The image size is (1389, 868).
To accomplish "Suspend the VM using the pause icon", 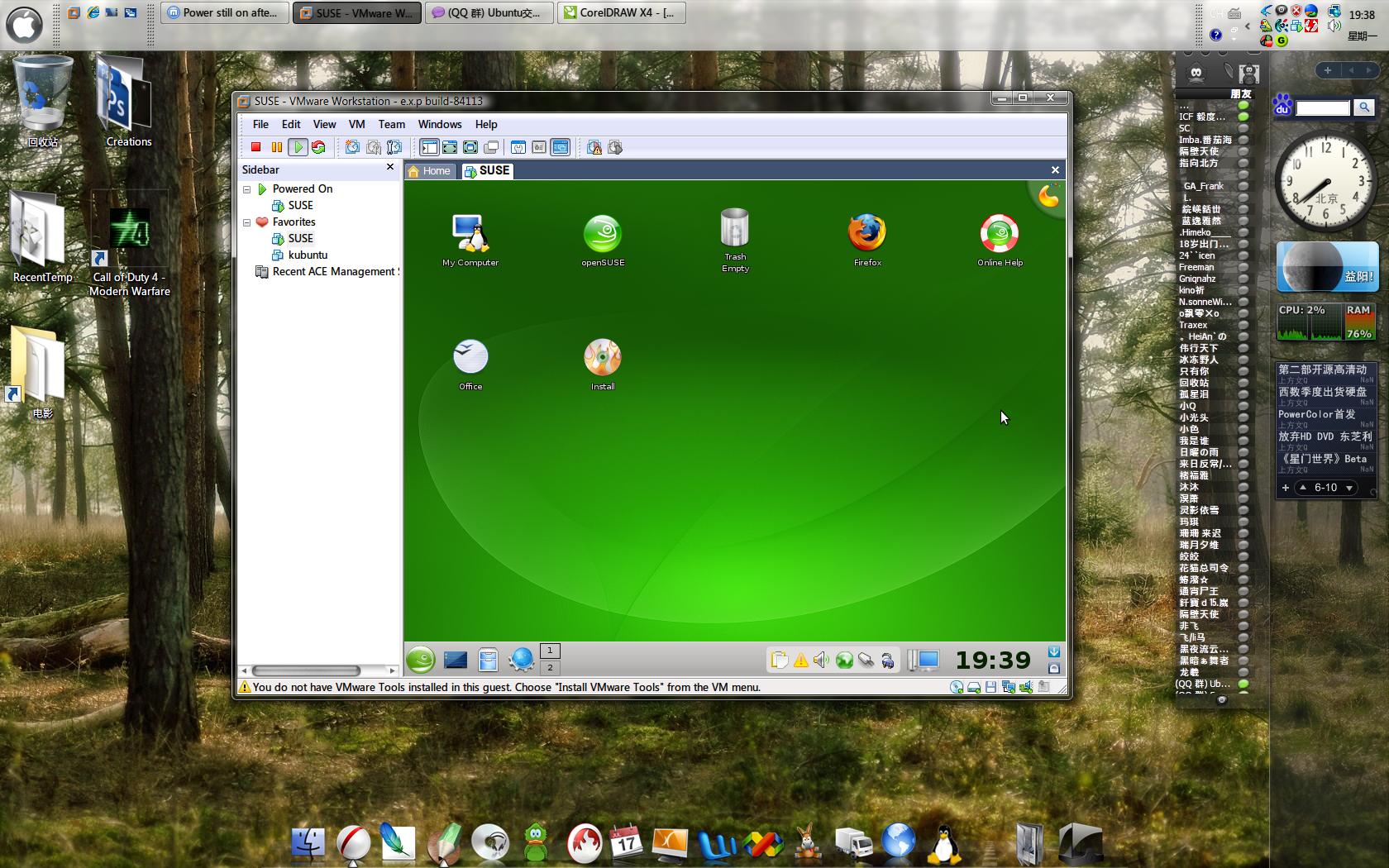I will 277,147.
